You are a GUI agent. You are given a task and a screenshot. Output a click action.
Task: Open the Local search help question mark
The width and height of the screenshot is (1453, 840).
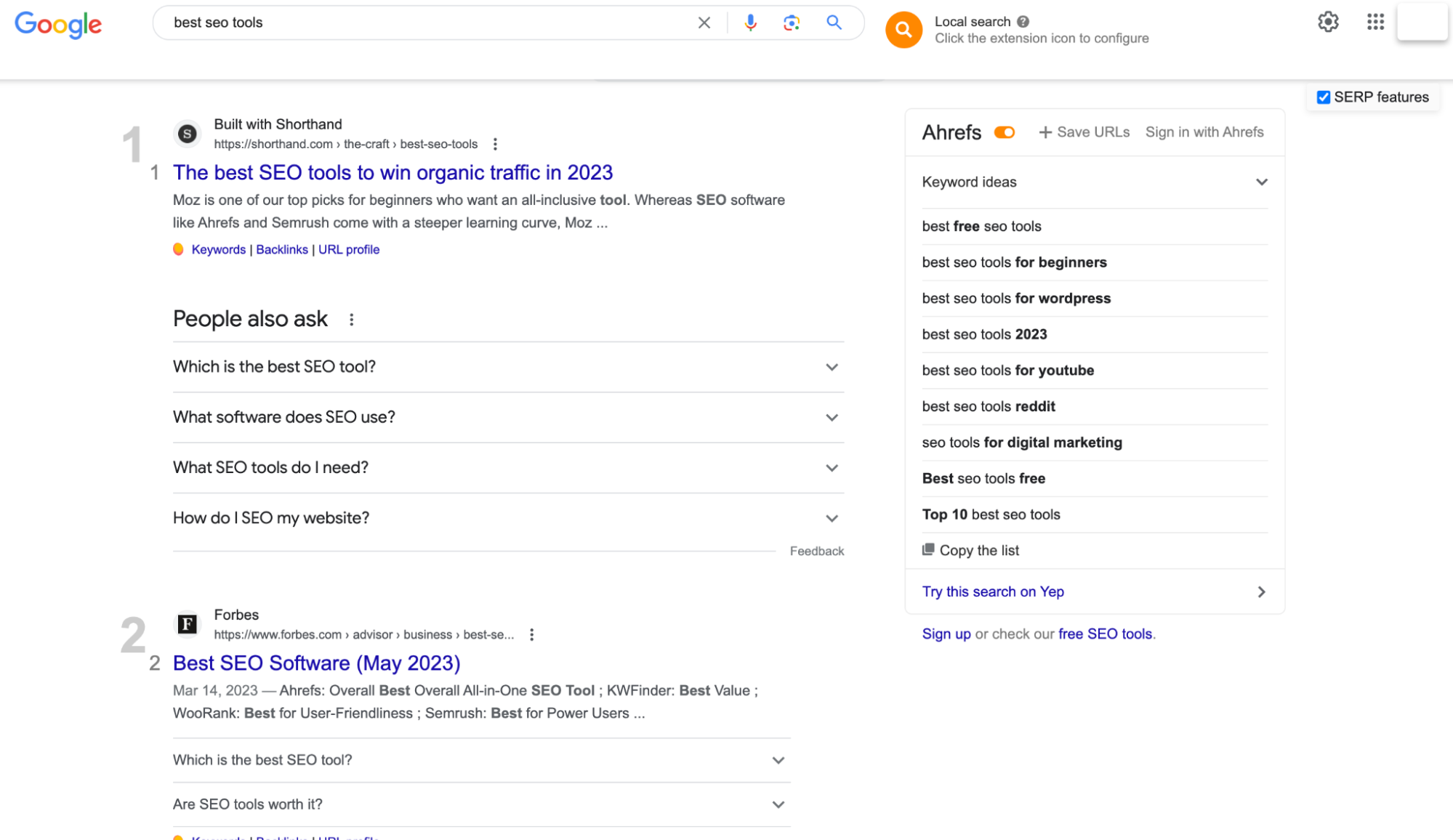pos(1023,22)
